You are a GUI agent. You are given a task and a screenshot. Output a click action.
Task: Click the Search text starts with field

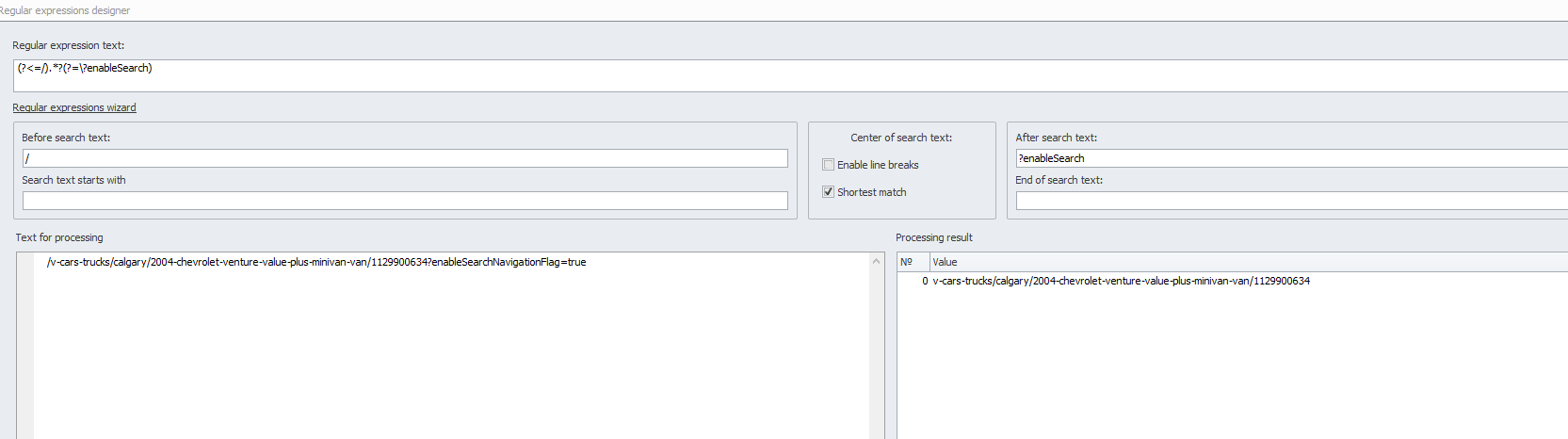(x=405, y=201)
